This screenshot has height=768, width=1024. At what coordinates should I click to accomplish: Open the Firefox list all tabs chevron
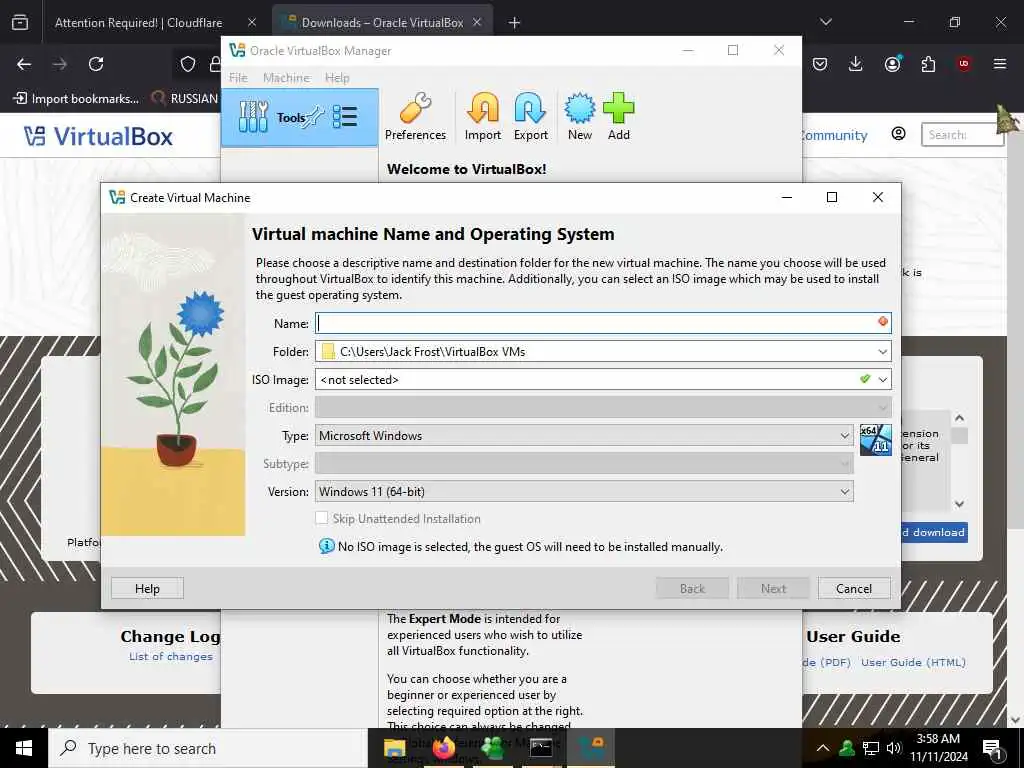826,22
